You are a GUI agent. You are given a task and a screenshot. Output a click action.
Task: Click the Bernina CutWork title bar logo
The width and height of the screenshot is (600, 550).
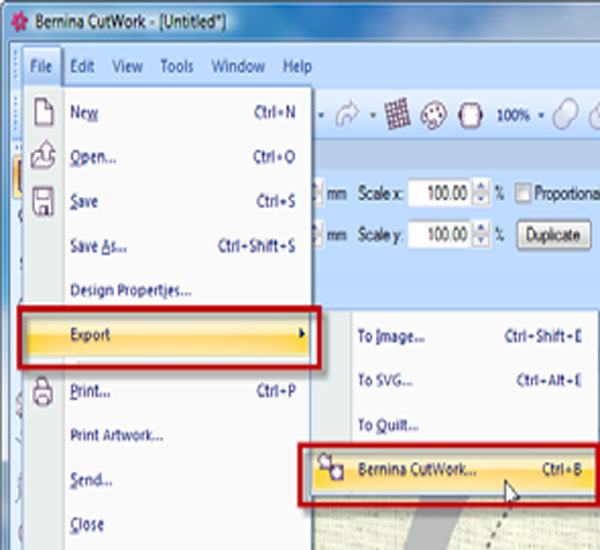coord(19,21)
